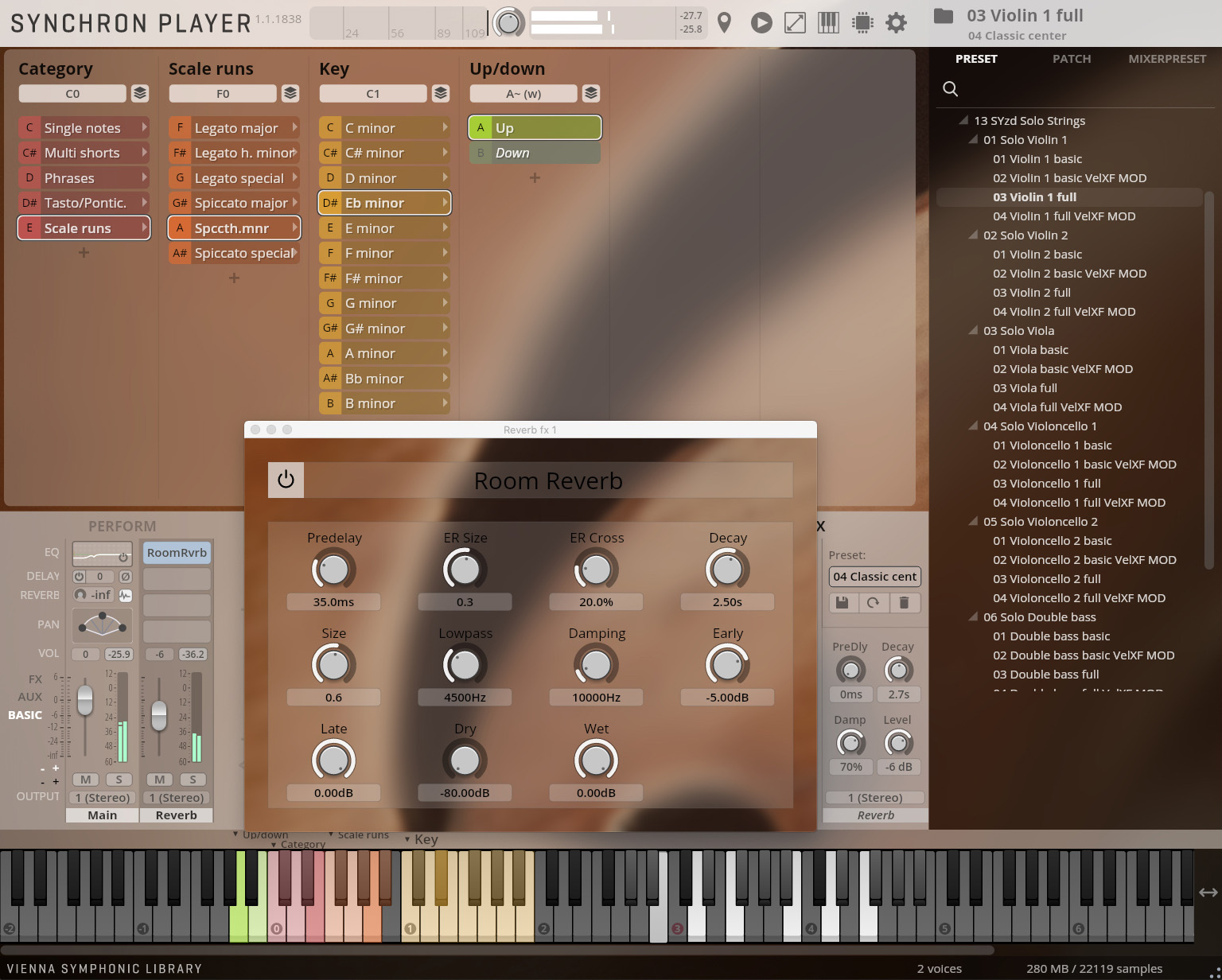Click the resize window icon in the toolbar
1222x980 pixels.
(x=794, y=22)
